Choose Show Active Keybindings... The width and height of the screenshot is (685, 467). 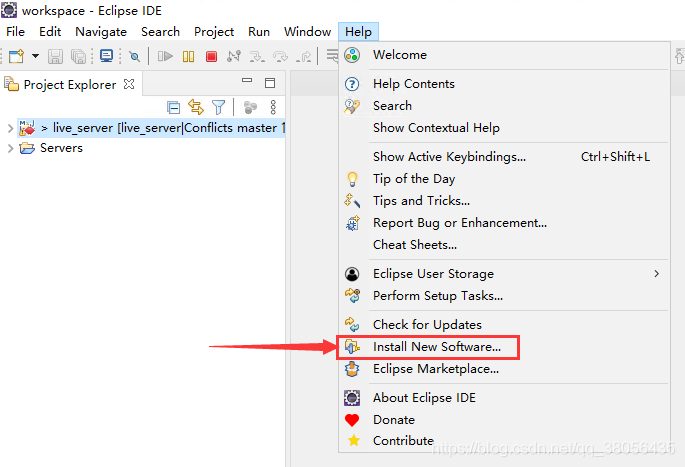click(504, 157)
